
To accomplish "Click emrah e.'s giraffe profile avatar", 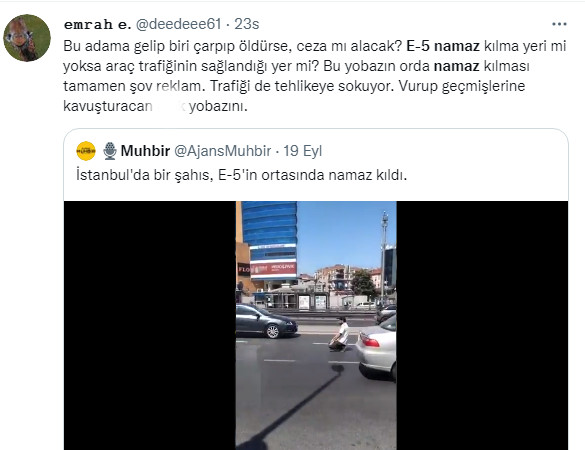I will (27, 38).
